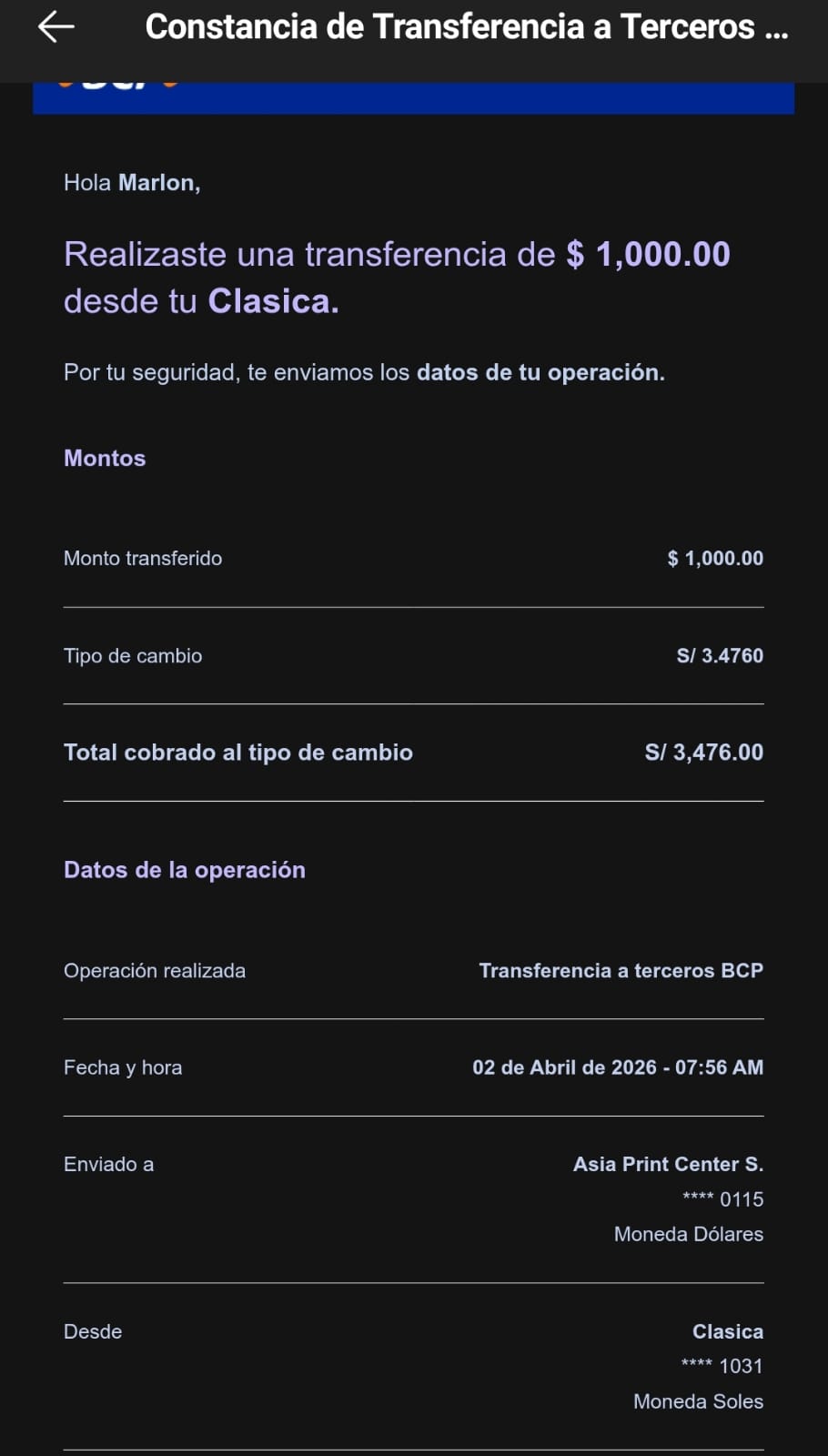
Task: Select the 'Hola Marlon' greeting text
Action: point(132,183)
